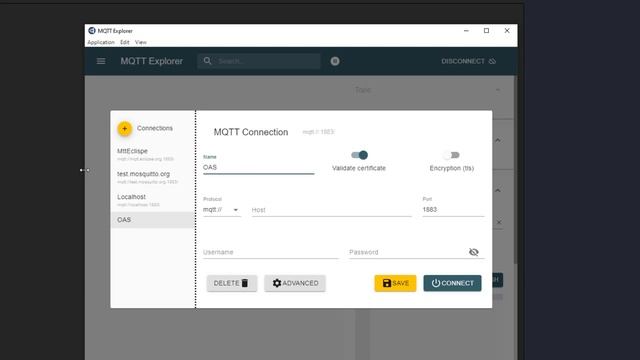This screenshot has height=360, width=640.
Task: Open the Edit menu
Action: 124,42
